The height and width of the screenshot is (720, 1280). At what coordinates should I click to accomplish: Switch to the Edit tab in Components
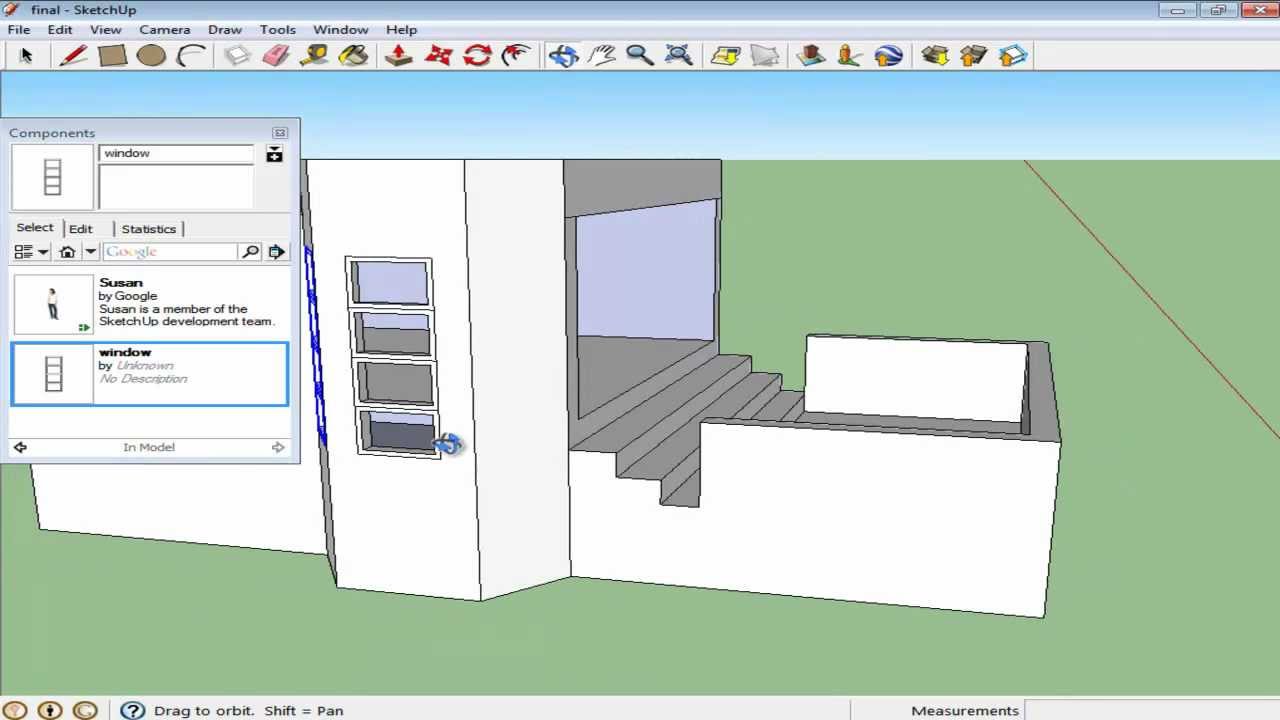[81, 229]
